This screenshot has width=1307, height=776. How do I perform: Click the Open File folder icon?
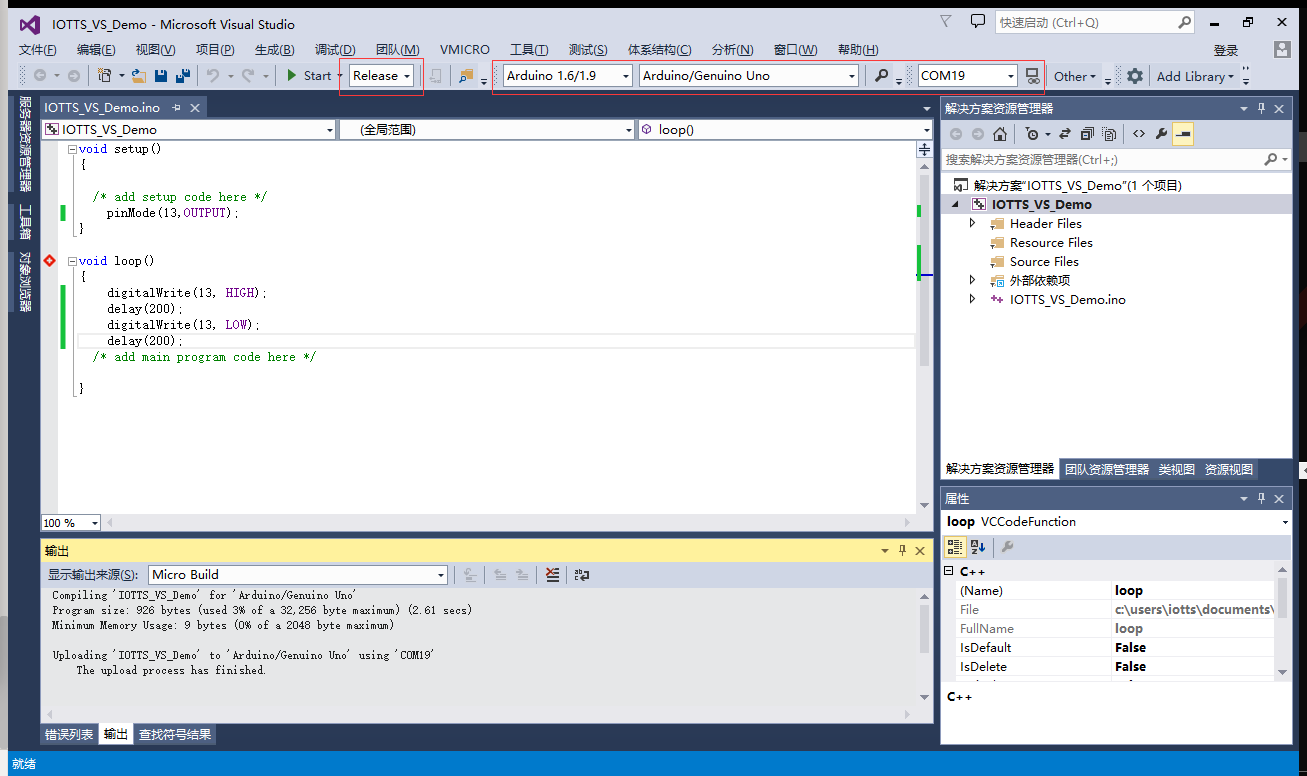tap(139, 75)
